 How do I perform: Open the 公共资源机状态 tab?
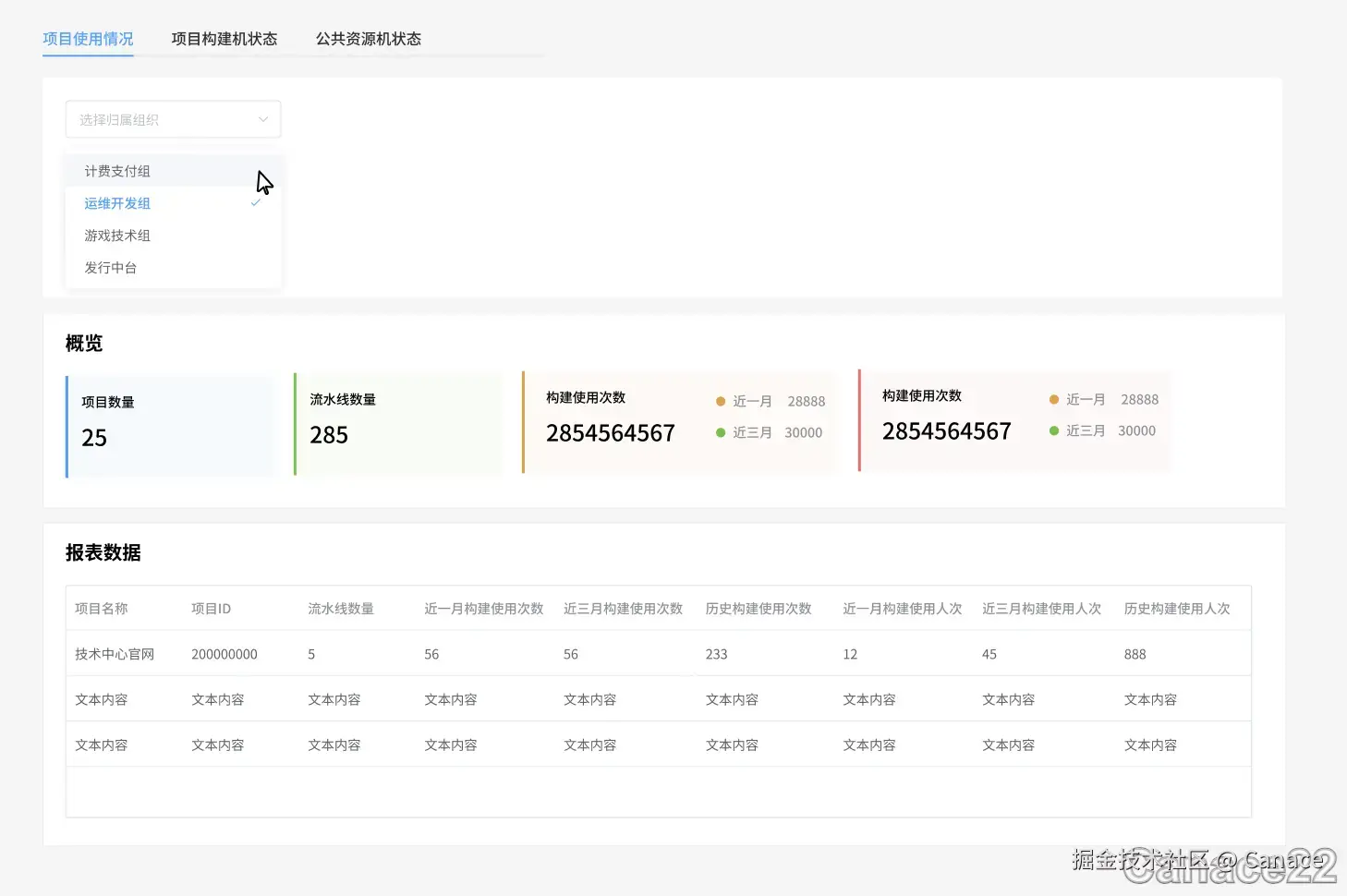tap(369, 39)
